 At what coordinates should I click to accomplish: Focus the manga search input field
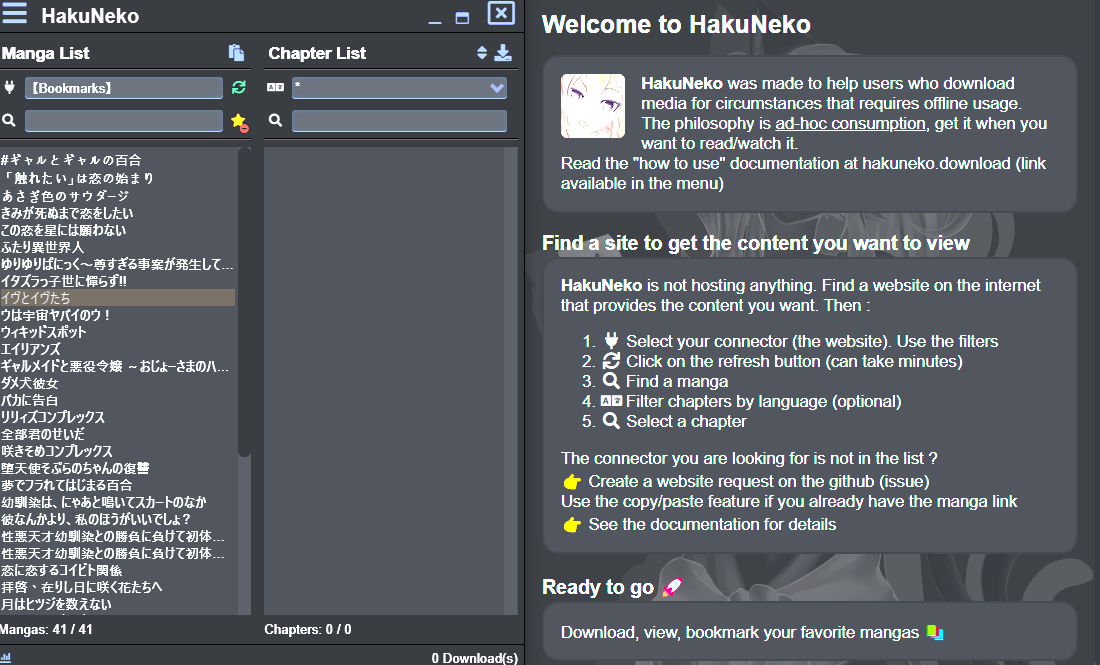124,121
